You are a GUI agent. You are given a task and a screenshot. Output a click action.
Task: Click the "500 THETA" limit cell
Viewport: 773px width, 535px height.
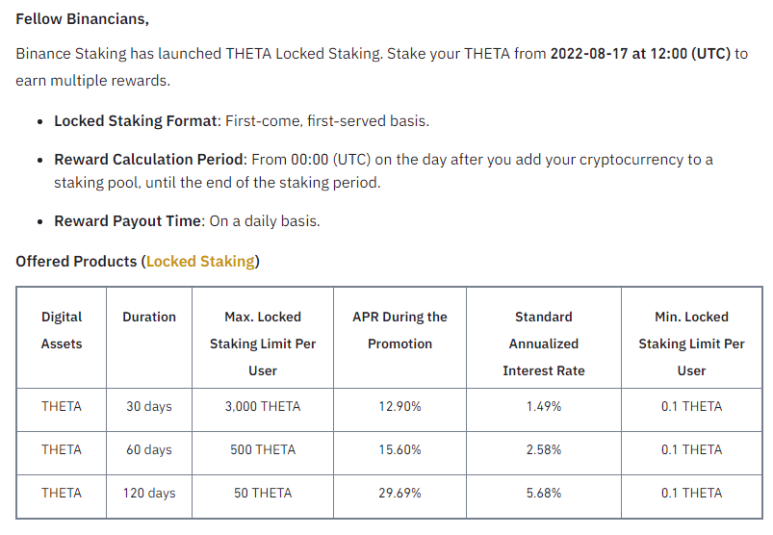click(263, 450)
